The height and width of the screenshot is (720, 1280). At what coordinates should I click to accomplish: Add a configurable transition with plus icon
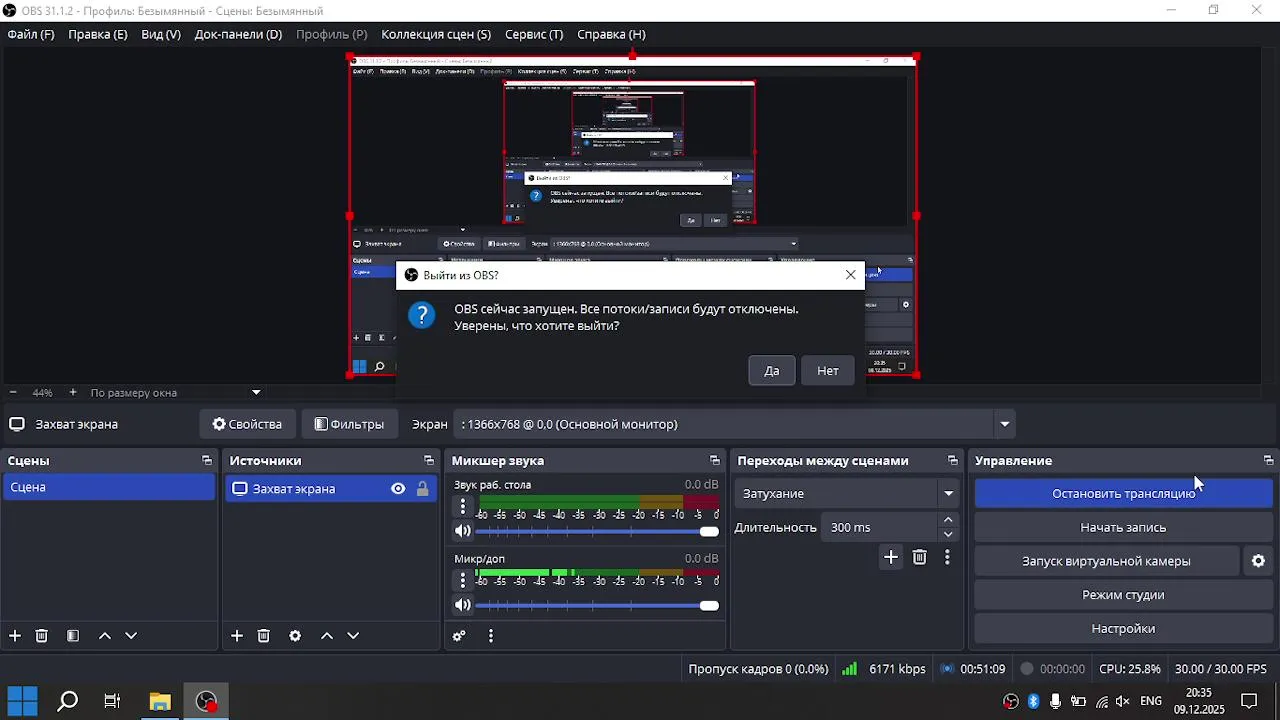click(891, 557)
